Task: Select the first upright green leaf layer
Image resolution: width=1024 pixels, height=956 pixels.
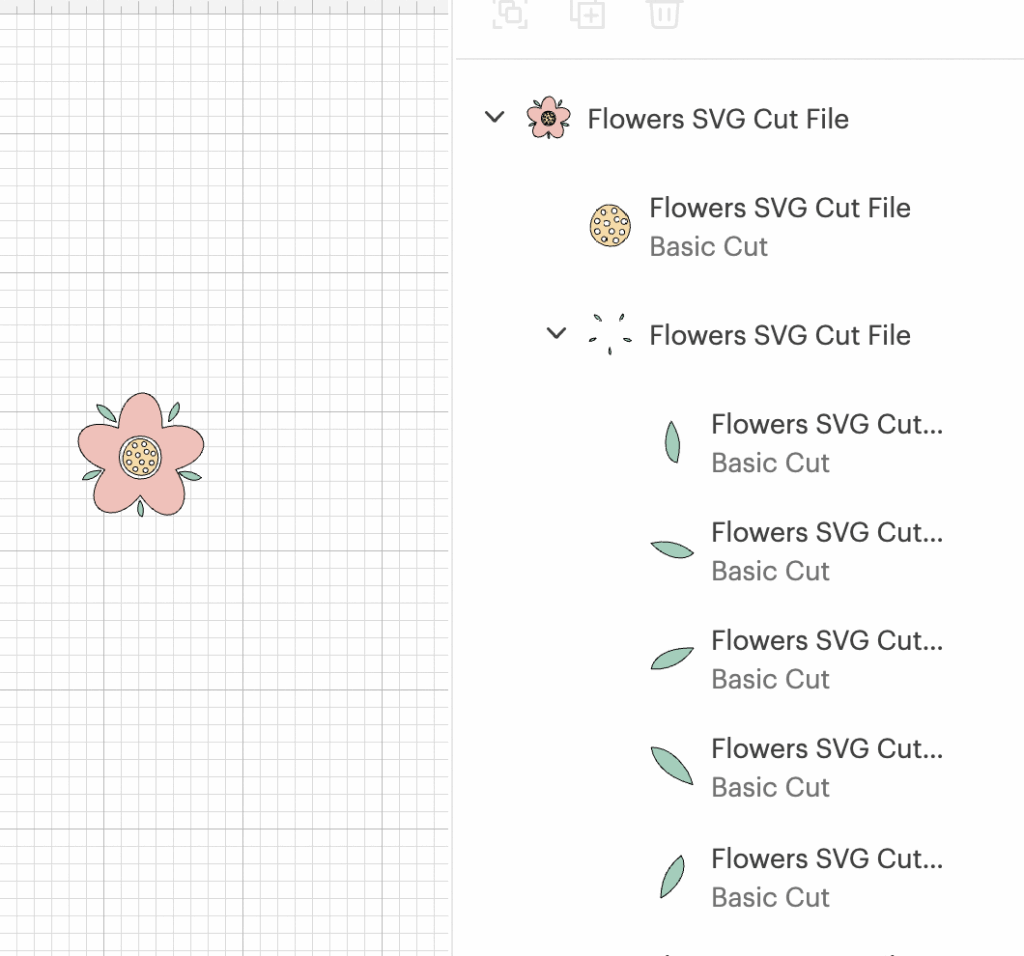Action: pyautogui.click(x=672, y=442)
